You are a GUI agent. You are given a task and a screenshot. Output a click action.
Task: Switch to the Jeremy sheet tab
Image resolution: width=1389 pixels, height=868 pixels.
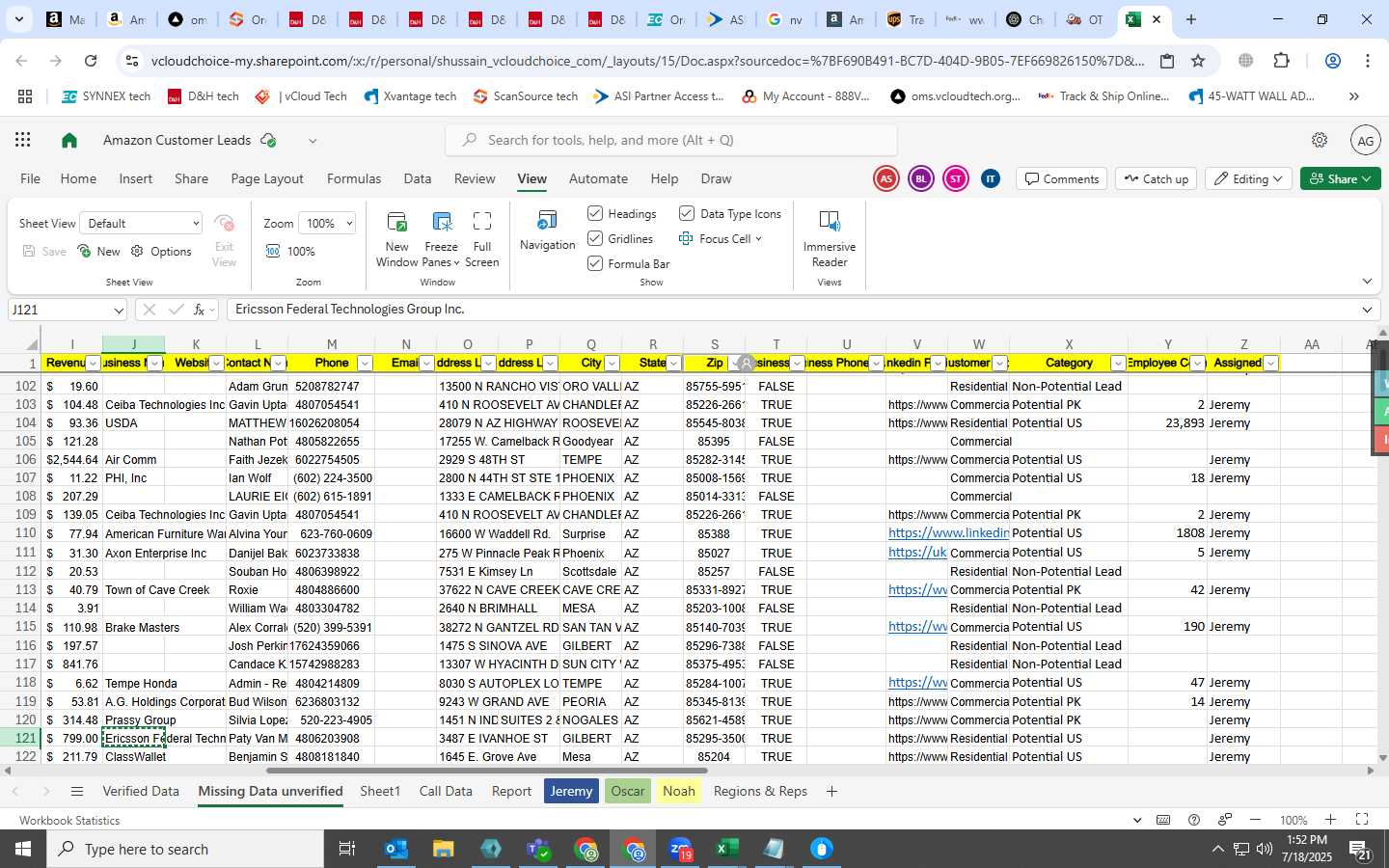pos(571,792)
